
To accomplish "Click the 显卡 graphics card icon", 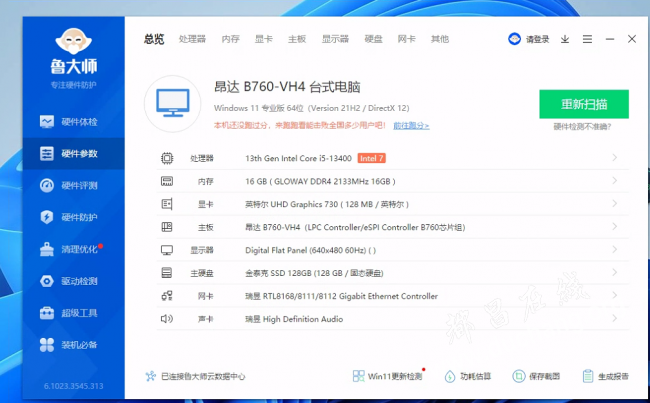I will (x=167, y=204).
